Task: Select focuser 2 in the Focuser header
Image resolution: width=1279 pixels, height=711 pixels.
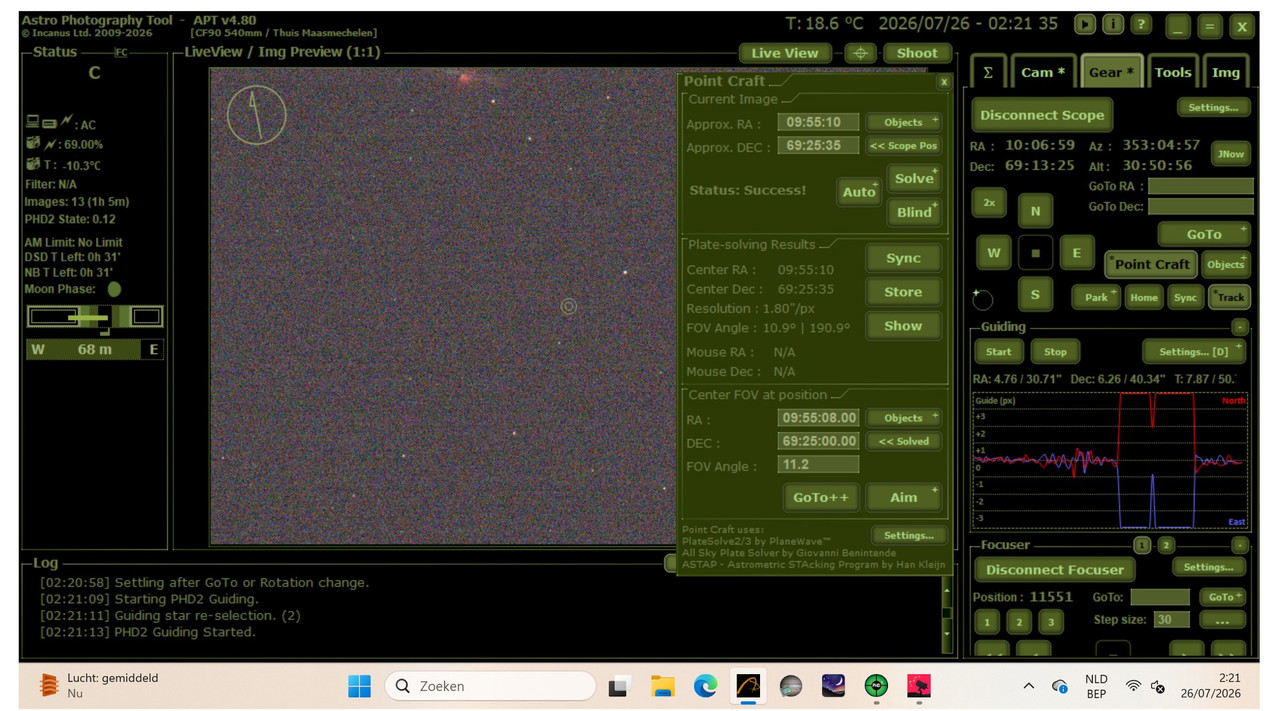Action: coord(1166,545)
